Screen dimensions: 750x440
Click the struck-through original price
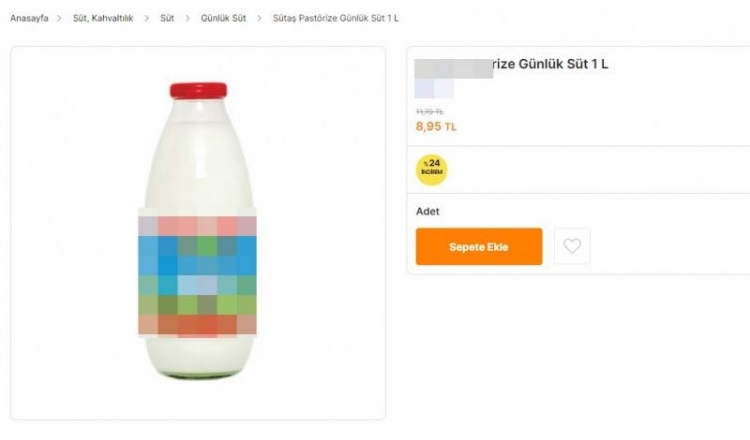(x=430, y=111)
